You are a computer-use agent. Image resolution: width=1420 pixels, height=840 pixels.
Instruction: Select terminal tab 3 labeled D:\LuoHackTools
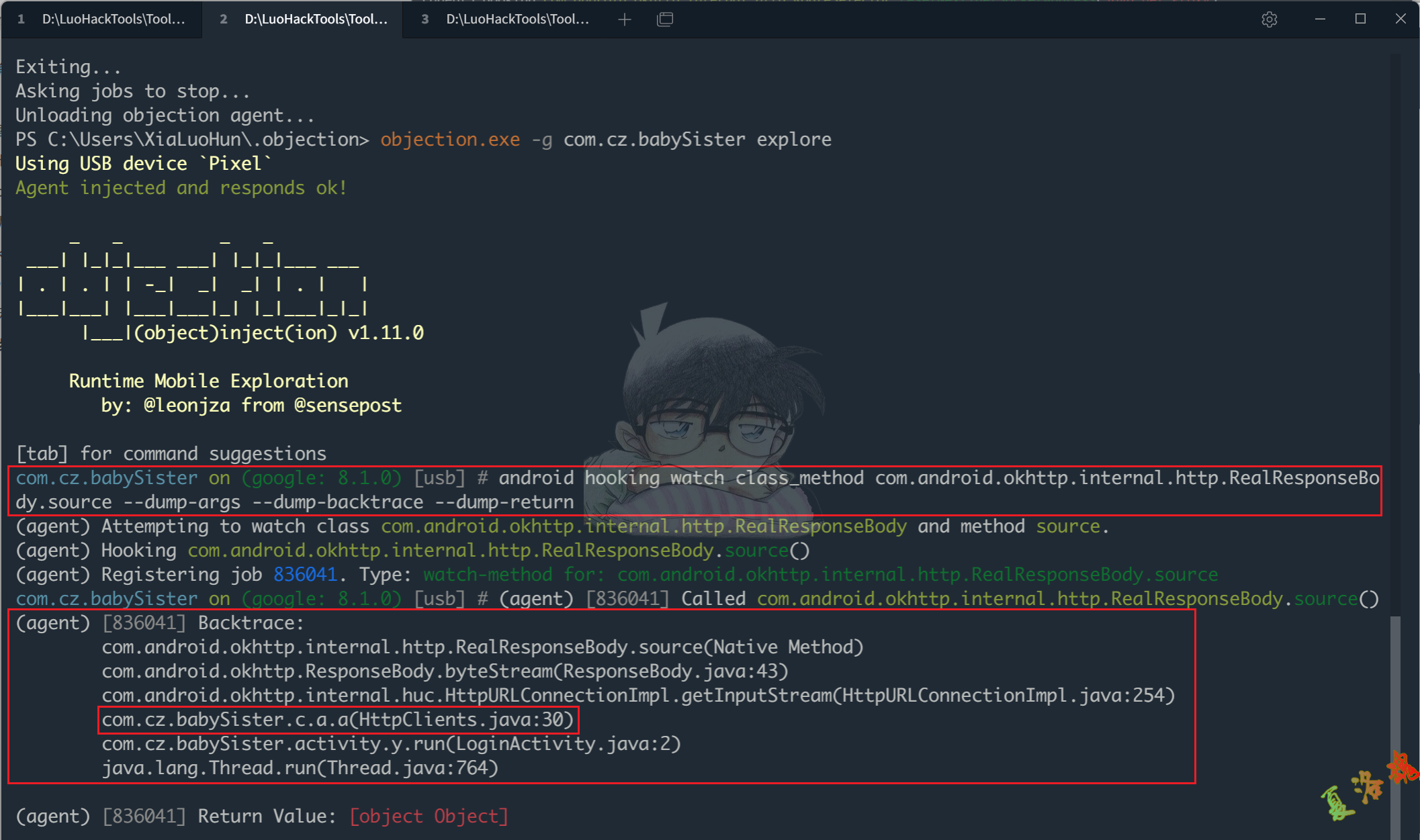504,19
